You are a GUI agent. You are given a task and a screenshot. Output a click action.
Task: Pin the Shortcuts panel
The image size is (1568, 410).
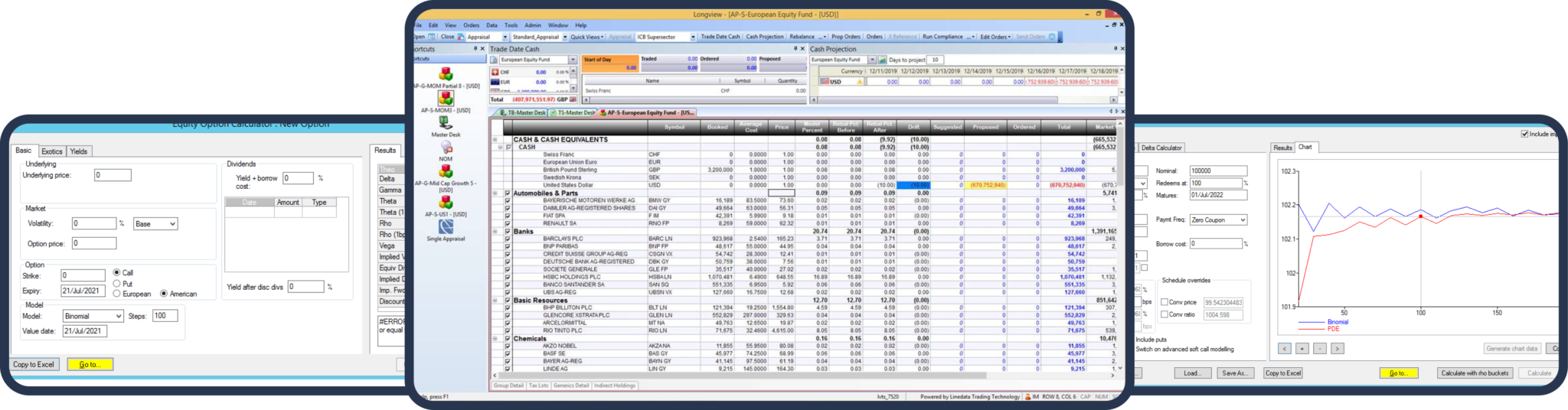tap(475, 48)
